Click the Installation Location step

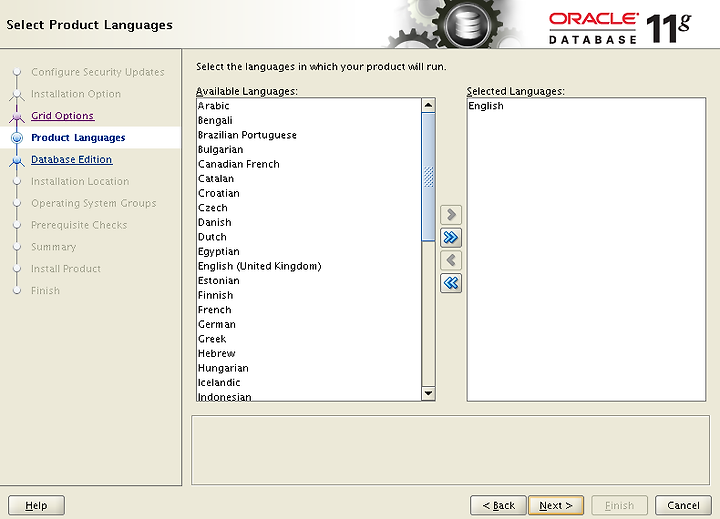80,181
